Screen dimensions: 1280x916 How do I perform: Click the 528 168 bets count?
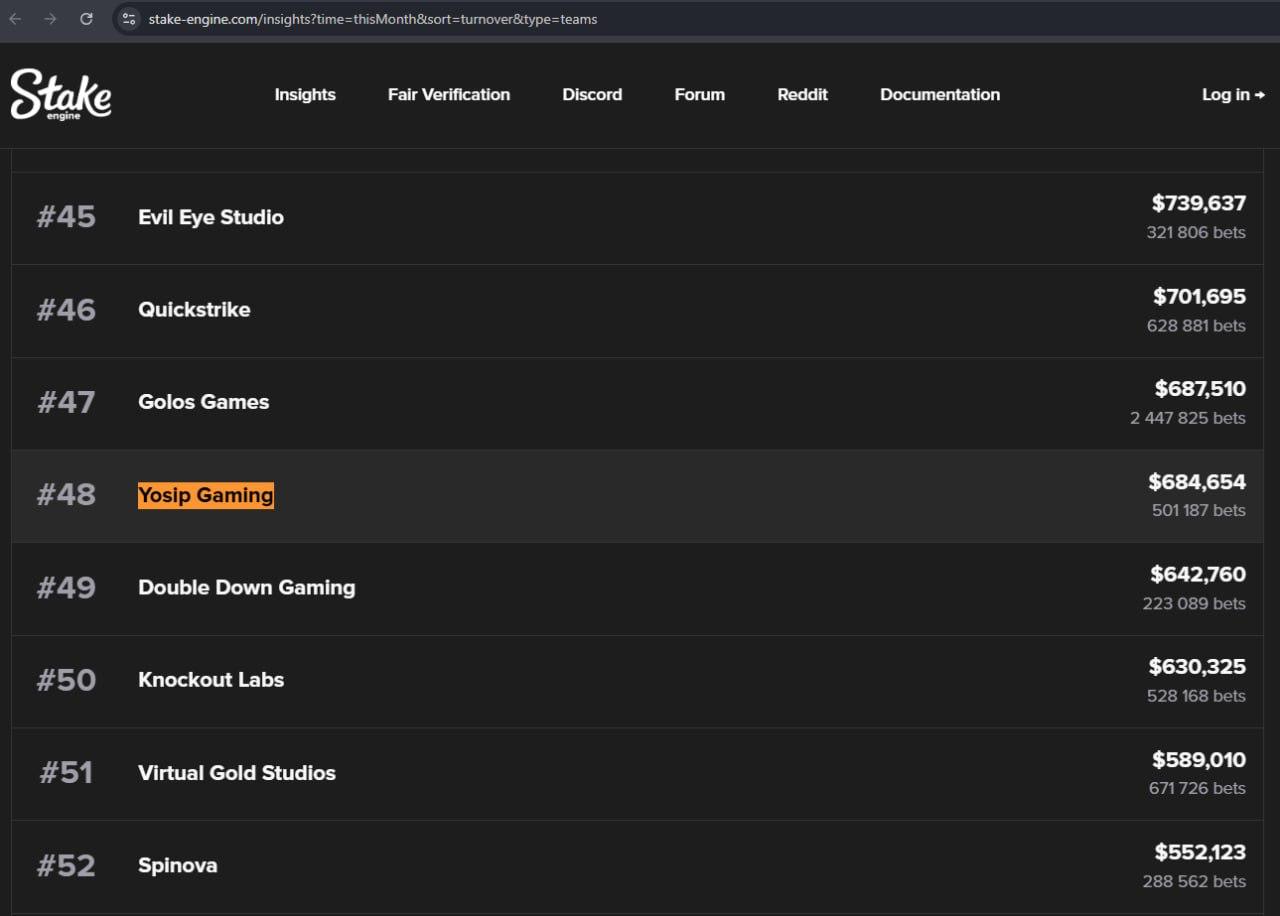1196,696
